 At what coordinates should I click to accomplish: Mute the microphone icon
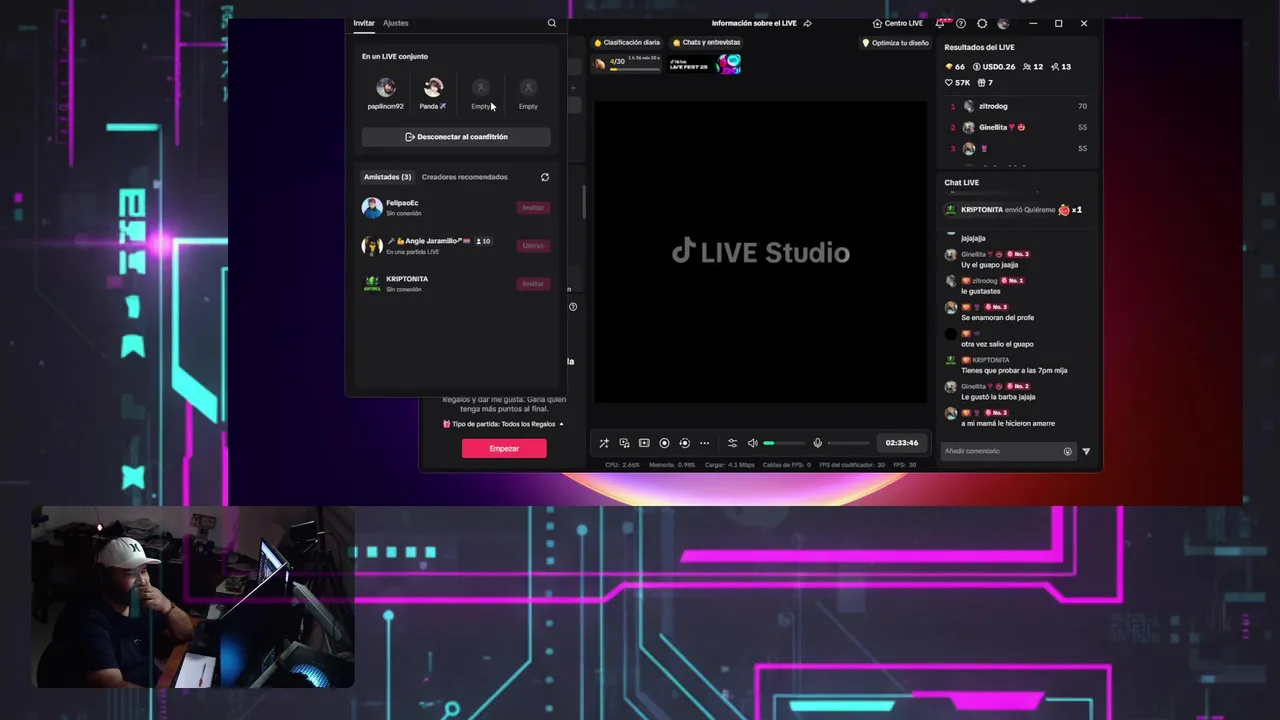(x=817, y=443)
